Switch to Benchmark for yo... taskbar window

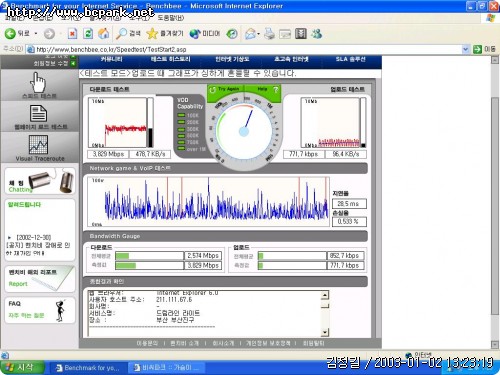point(89,368)
